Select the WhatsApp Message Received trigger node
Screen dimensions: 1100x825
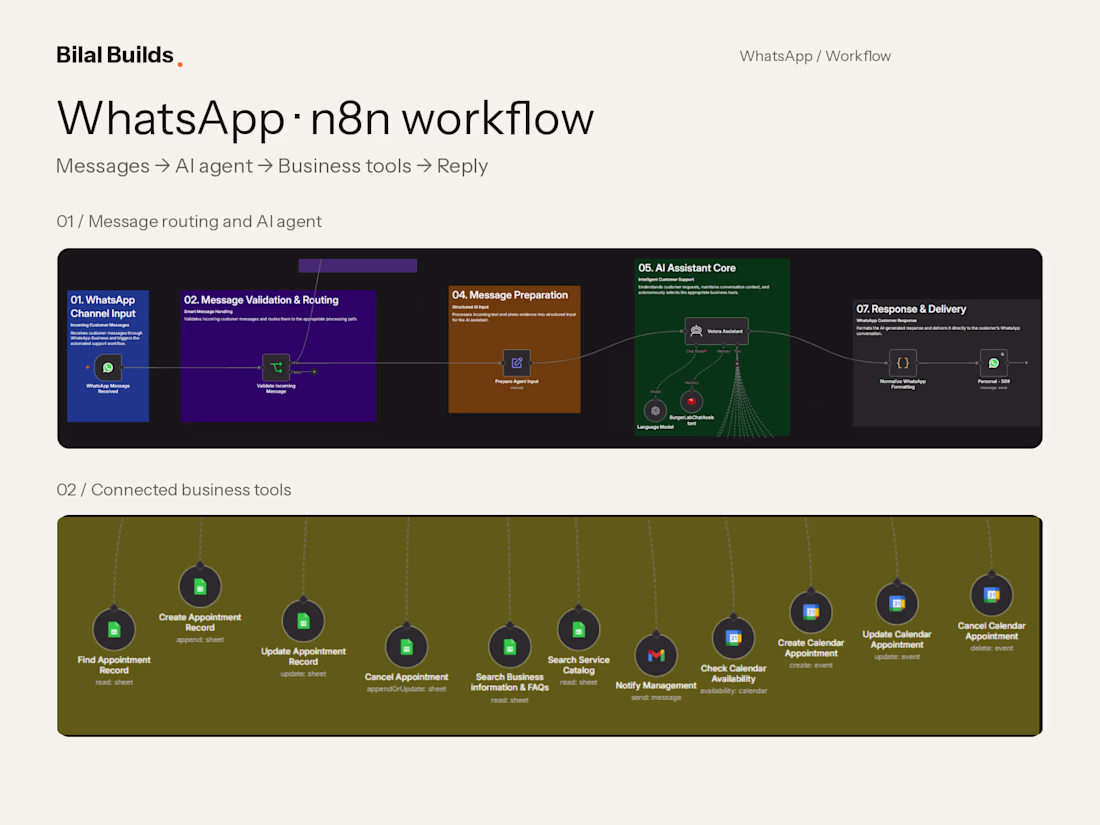tap(108, 367)
